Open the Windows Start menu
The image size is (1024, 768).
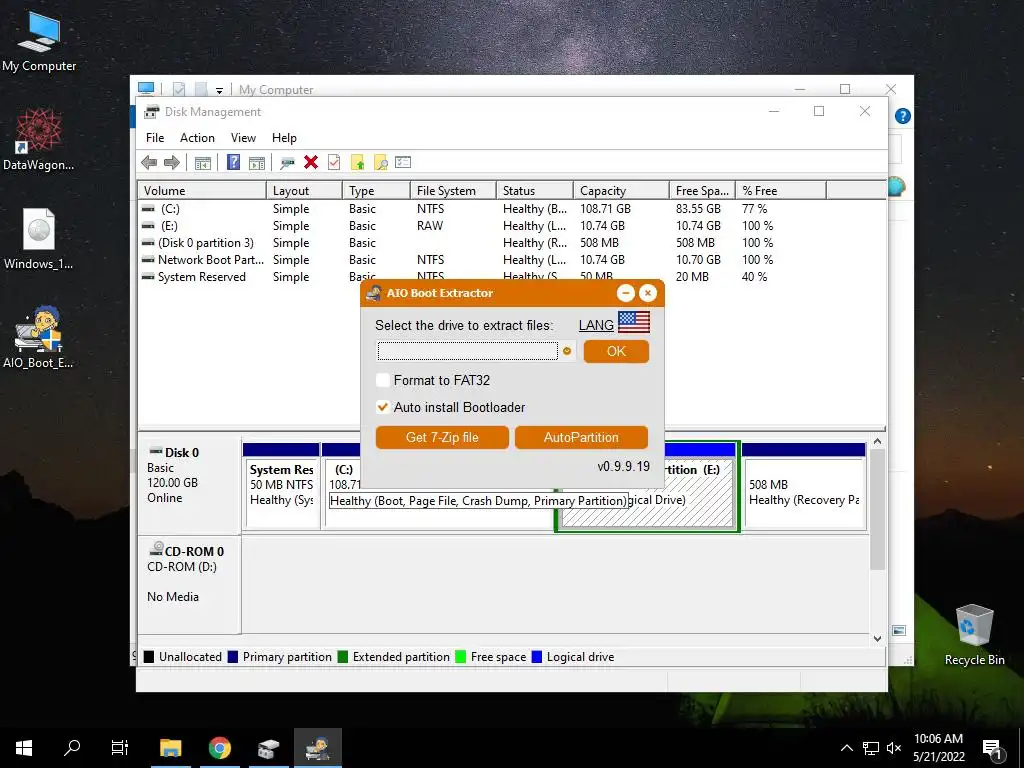24,748
